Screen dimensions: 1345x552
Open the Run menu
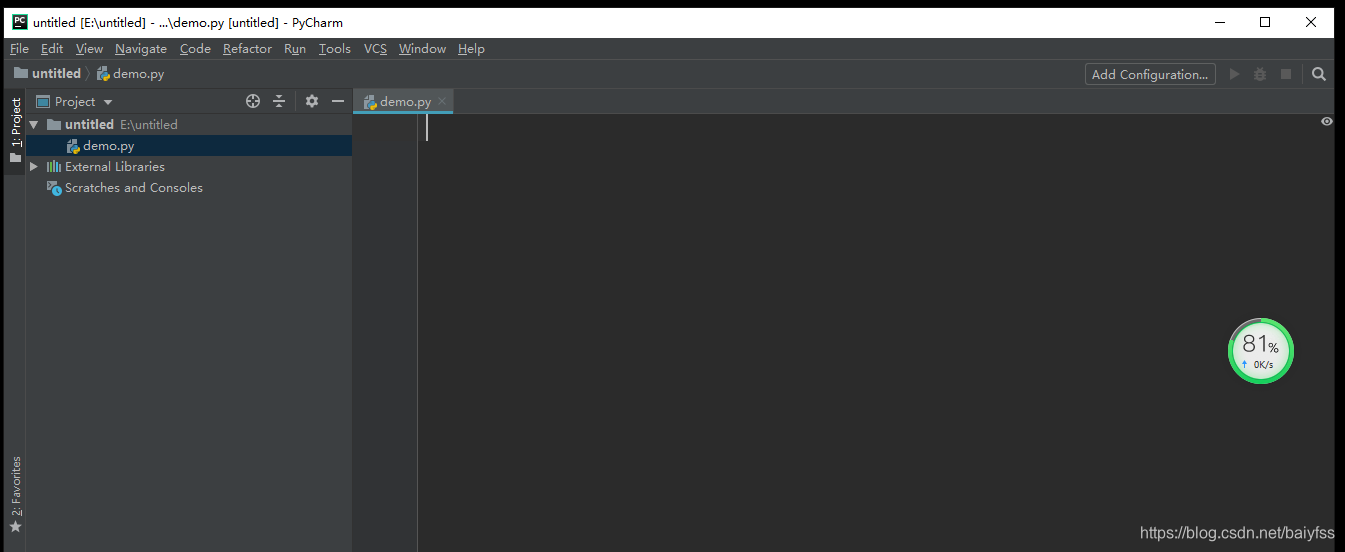point(295,48)
